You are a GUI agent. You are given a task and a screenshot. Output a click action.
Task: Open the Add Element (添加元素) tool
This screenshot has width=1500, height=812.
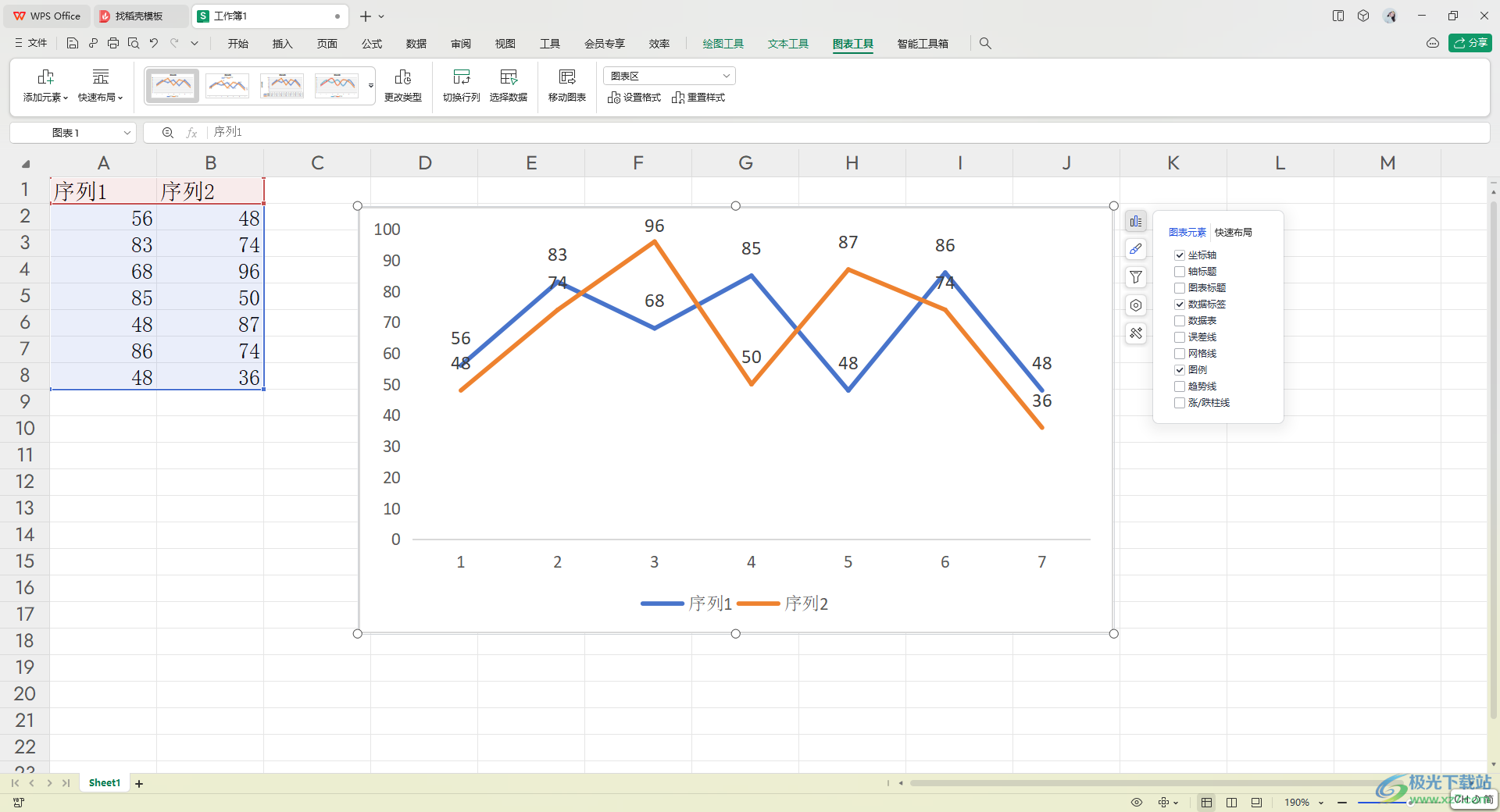click(45, 86)
